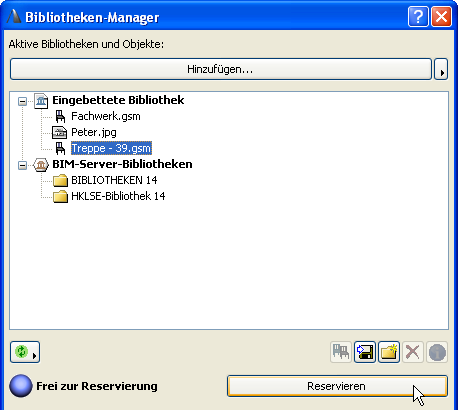The image size is (458, 410).
Task: Click the grayed-out library objects chairs icon
Action: 341,352
